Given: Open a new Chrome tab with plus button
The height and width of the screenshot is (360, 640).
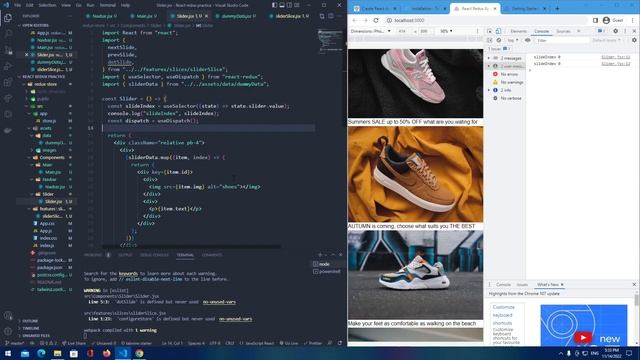Looking at the screenshot, I should click(557, 8).
